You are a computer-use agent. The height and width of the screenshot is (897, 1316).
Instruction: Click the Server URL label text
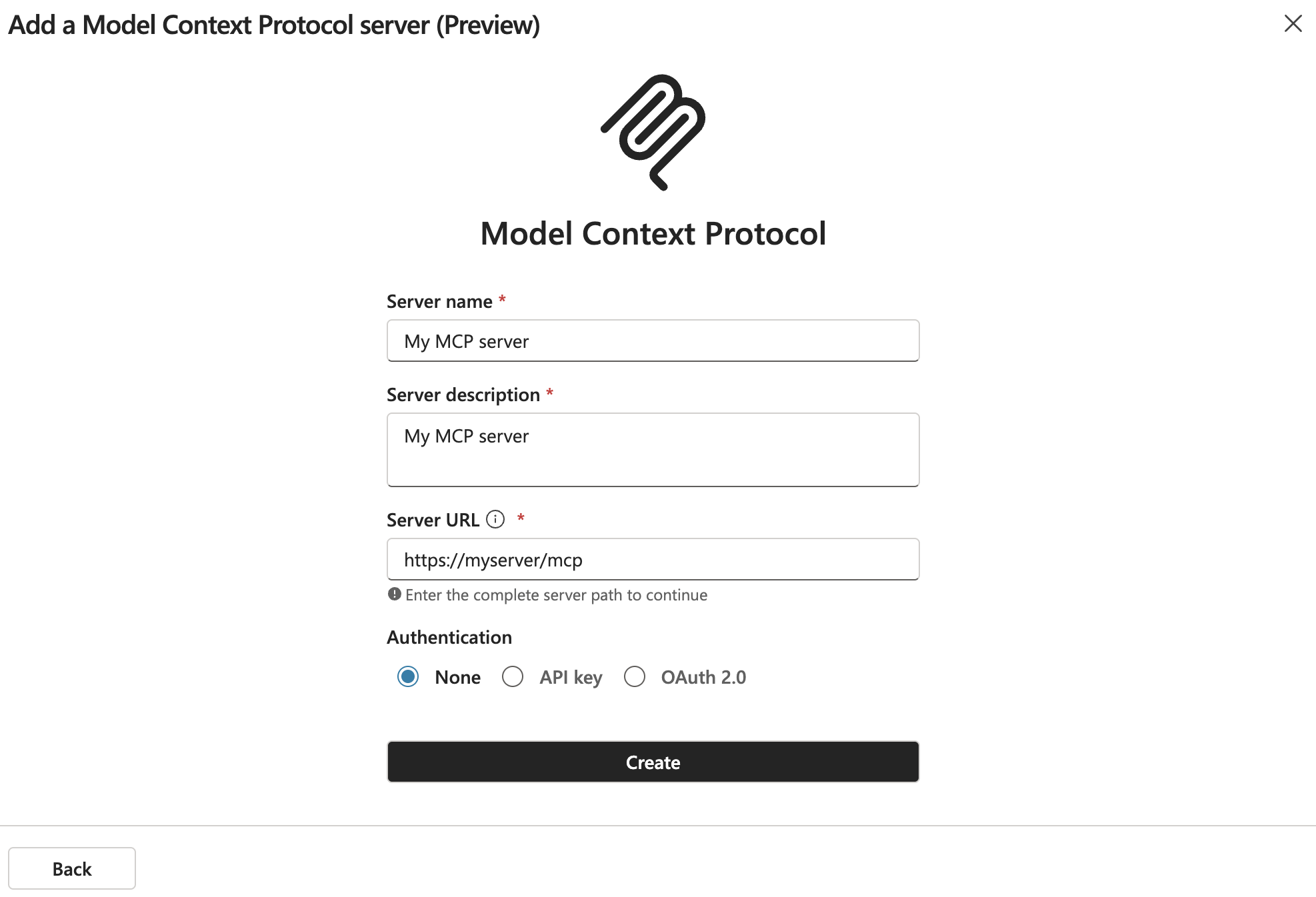(x=433, y=520)
